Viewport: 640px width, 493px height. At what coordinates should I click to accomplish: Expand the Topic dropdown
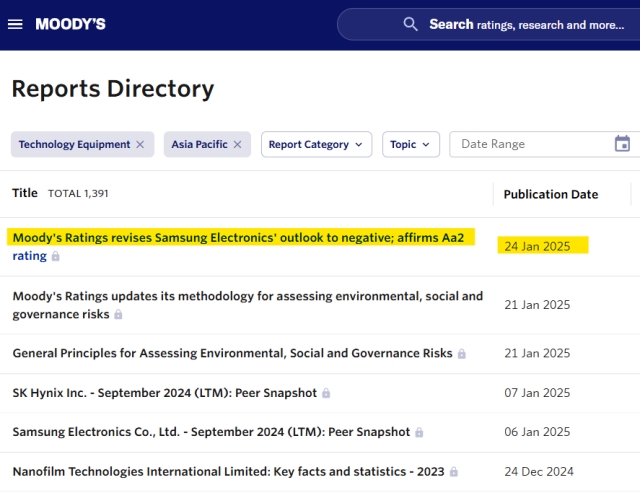point(410,145)
